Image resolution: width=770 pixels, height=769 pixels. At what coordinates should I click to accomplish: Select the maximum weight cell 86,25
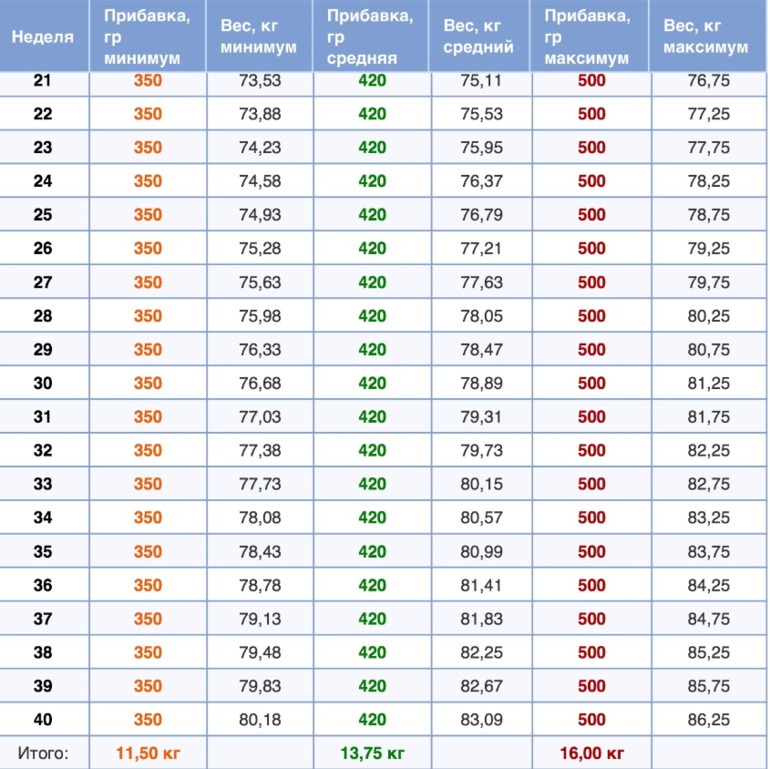click(708, 719)
